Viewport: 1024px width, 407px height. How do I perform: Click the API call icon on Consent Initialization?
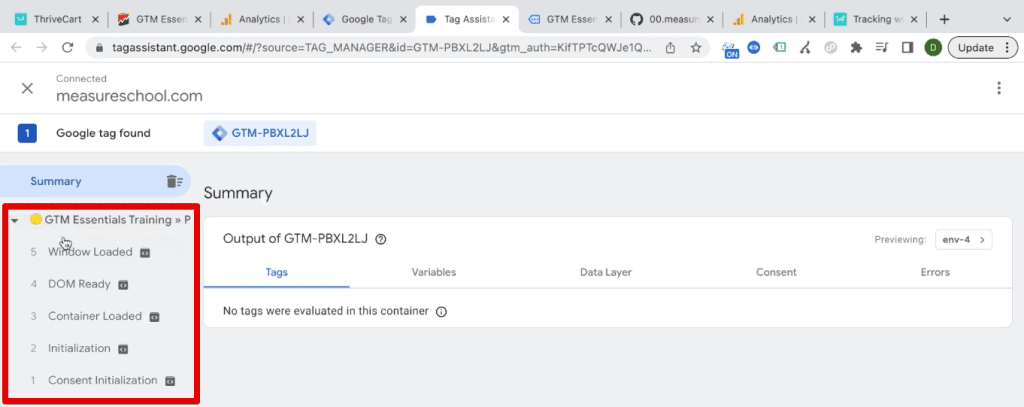pyautogui.click(x=170, y=381)
